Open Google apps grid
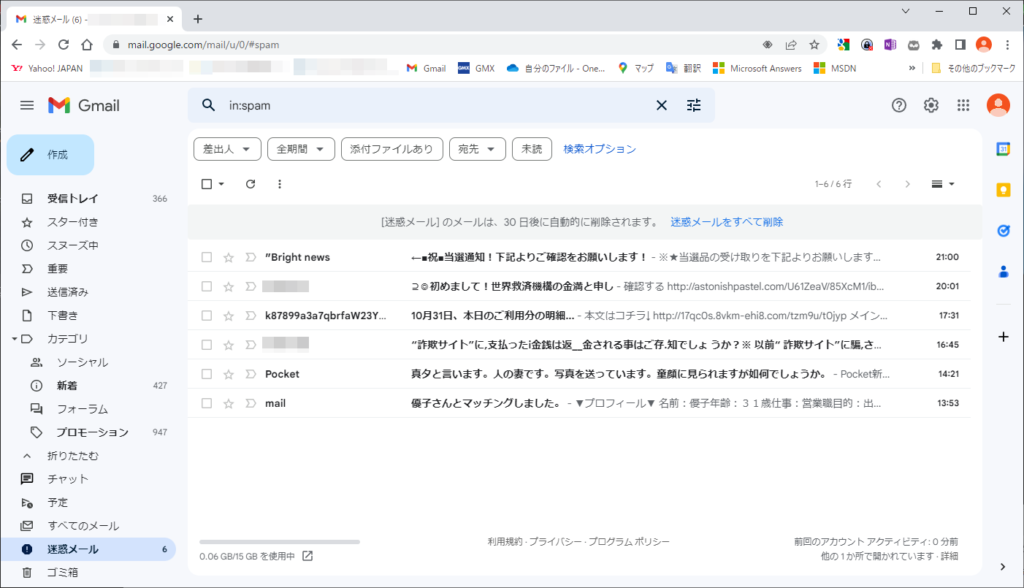The height and width of the screenshot is (588, 1024). tap(963, 105)
